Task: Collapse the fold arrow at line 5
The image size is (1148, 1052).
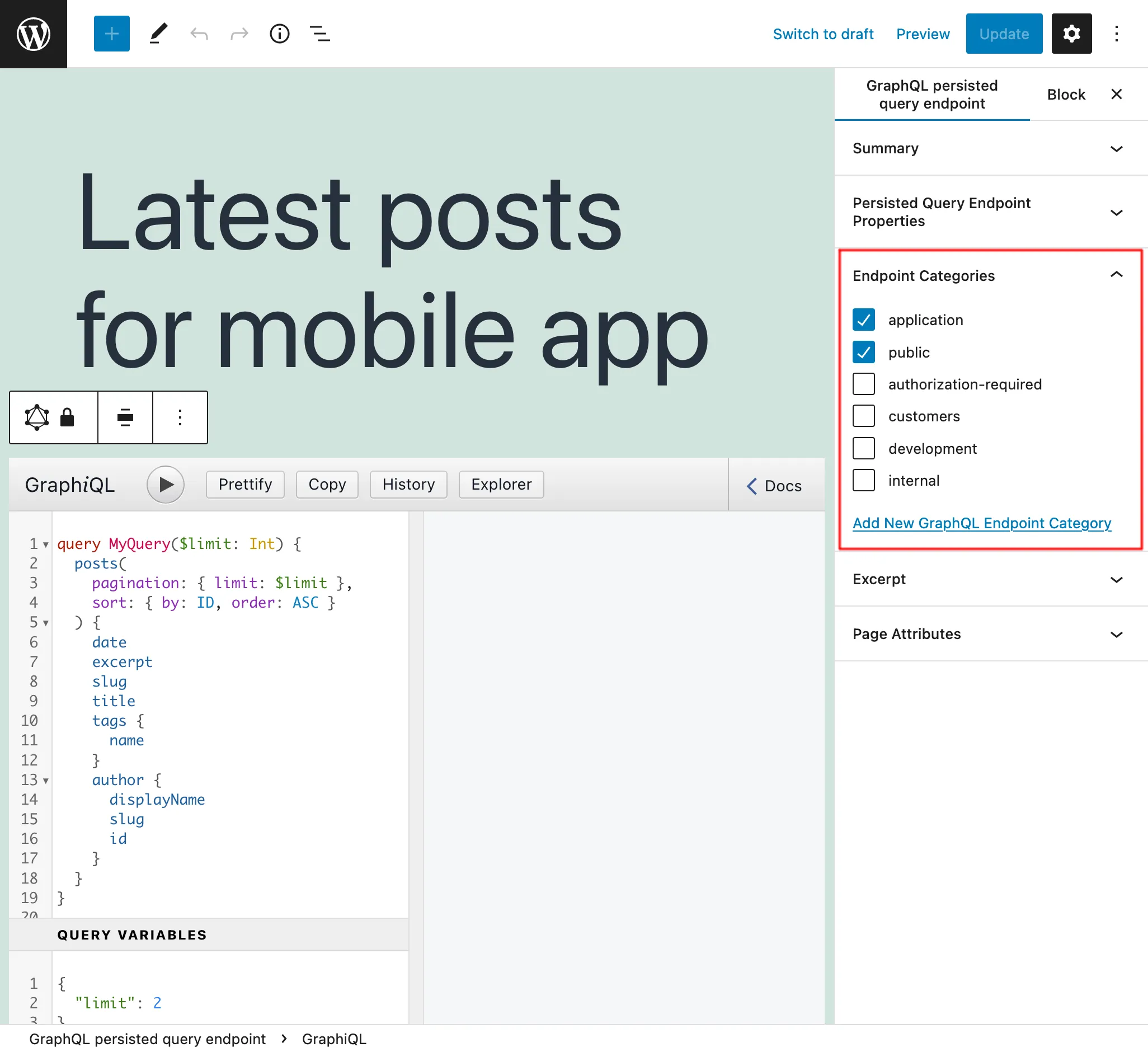Action: click(x=45, y=623)
